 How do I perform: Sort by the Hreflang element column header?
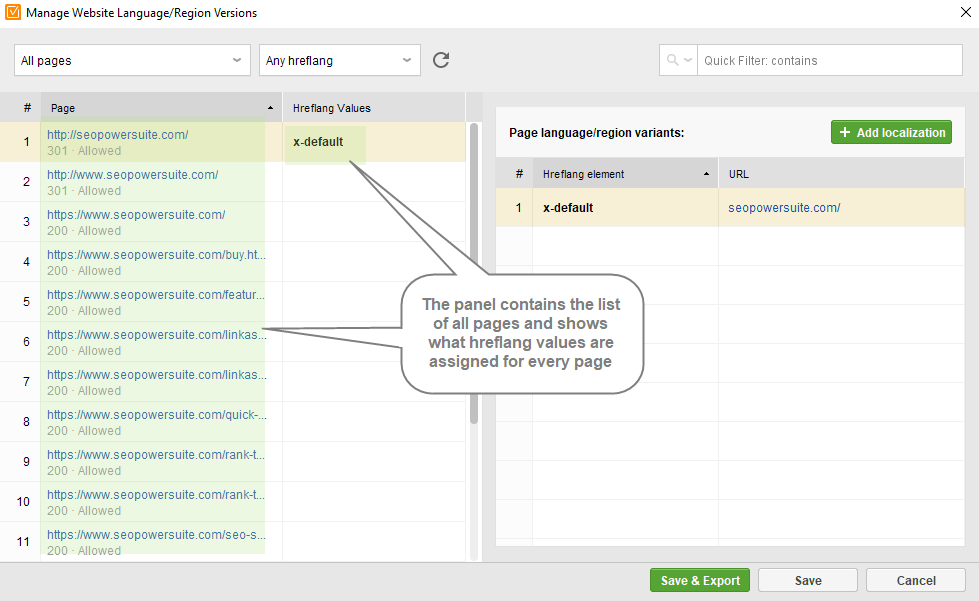point(626,174)
